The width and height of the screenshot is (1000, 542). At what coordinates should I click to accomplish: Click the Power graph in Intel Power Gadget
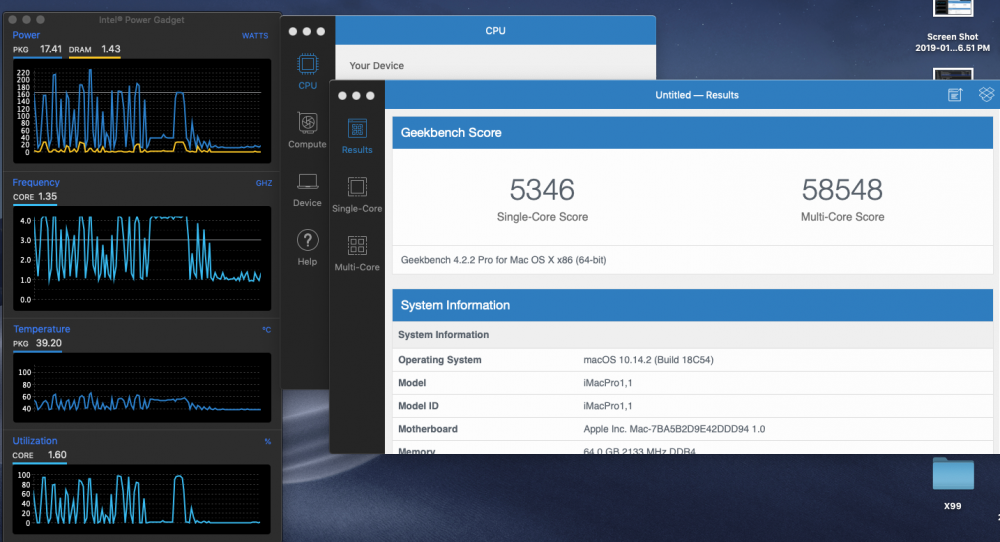(142, 112)
